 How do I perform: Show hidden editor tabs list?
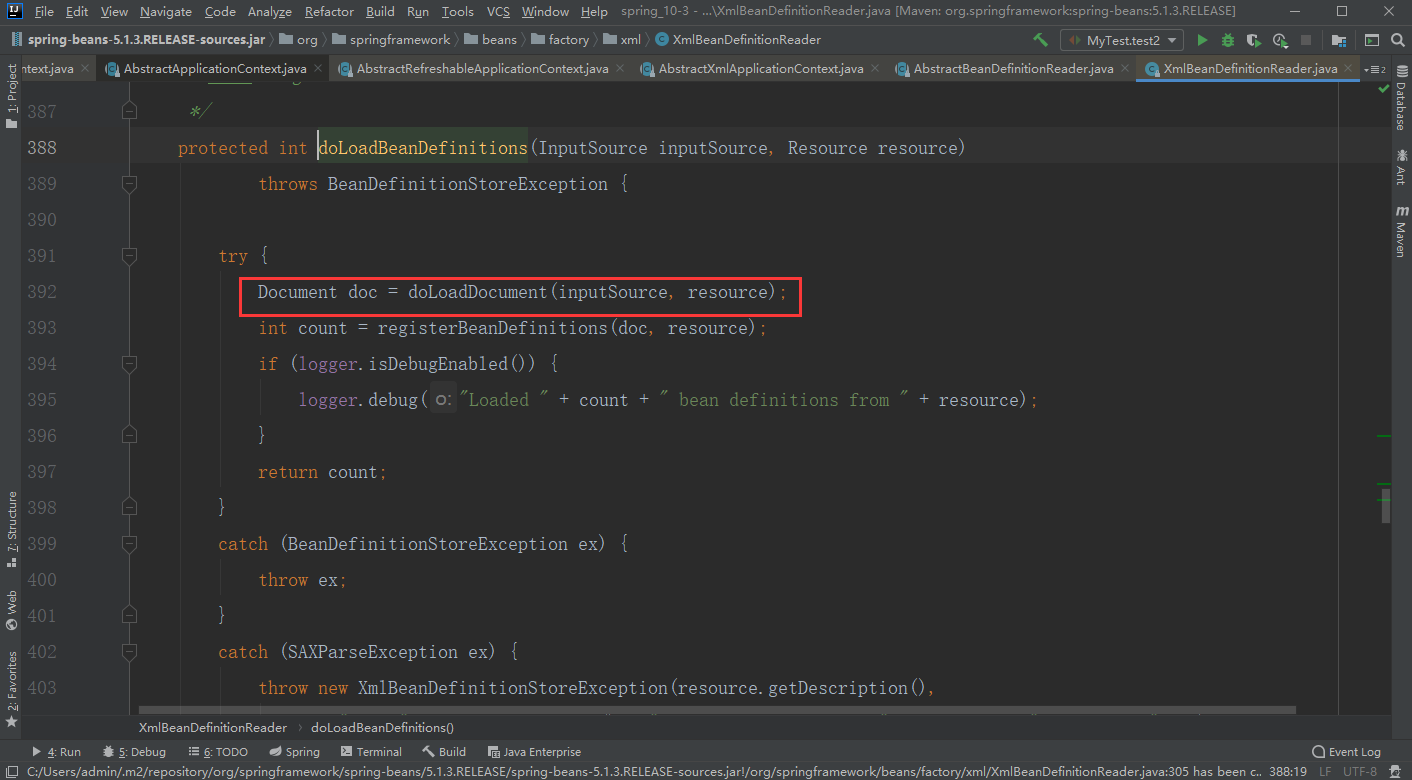(1374, 69)
